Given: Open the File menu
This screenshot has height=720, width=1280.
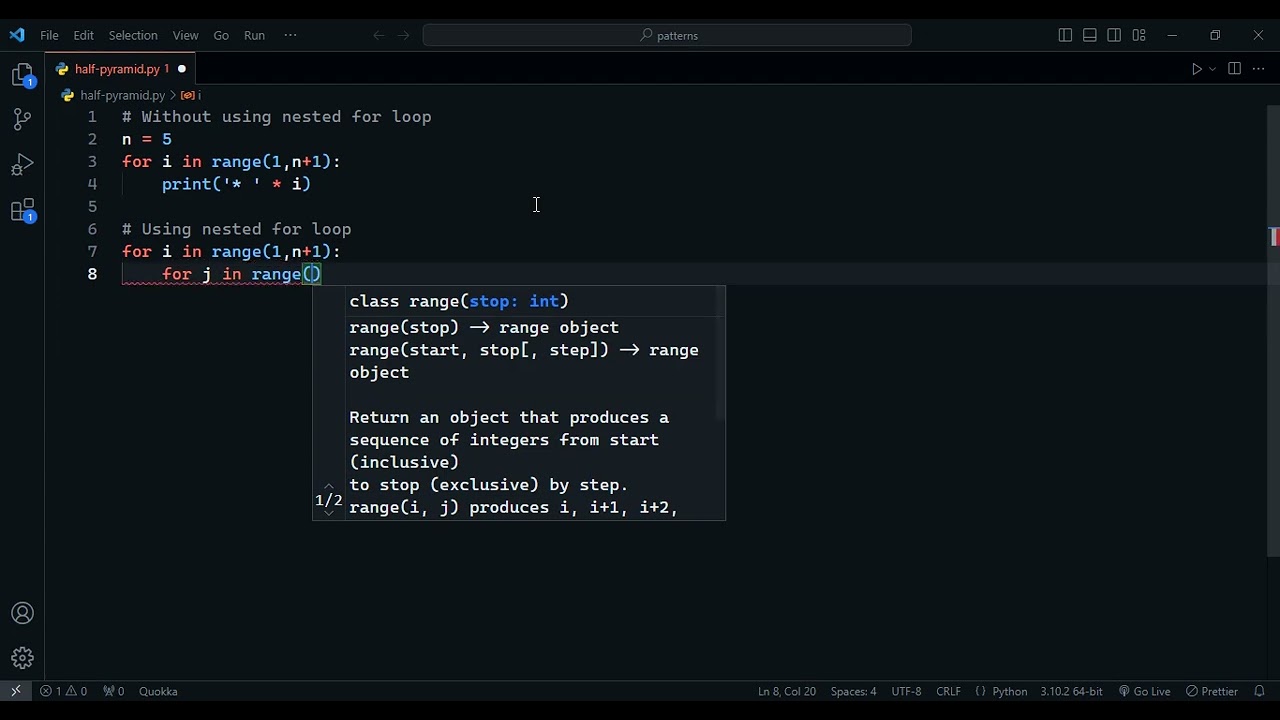Looking at the screenshot, I should tap(49, 35).
